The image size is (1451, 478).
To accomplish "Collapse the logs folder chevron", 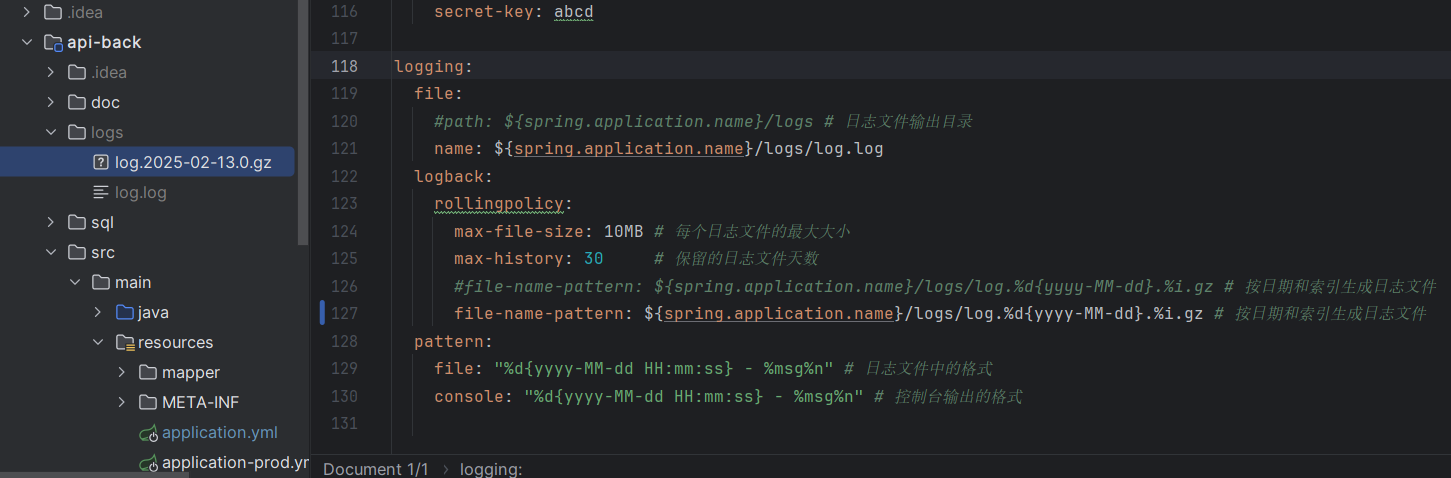I will [50, 132].
